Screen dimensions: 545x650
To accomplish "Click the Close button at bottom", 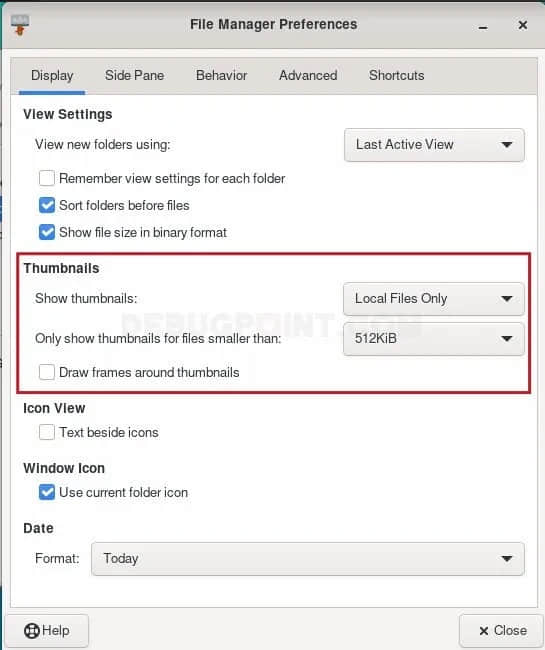I will [x=501, y=631].
